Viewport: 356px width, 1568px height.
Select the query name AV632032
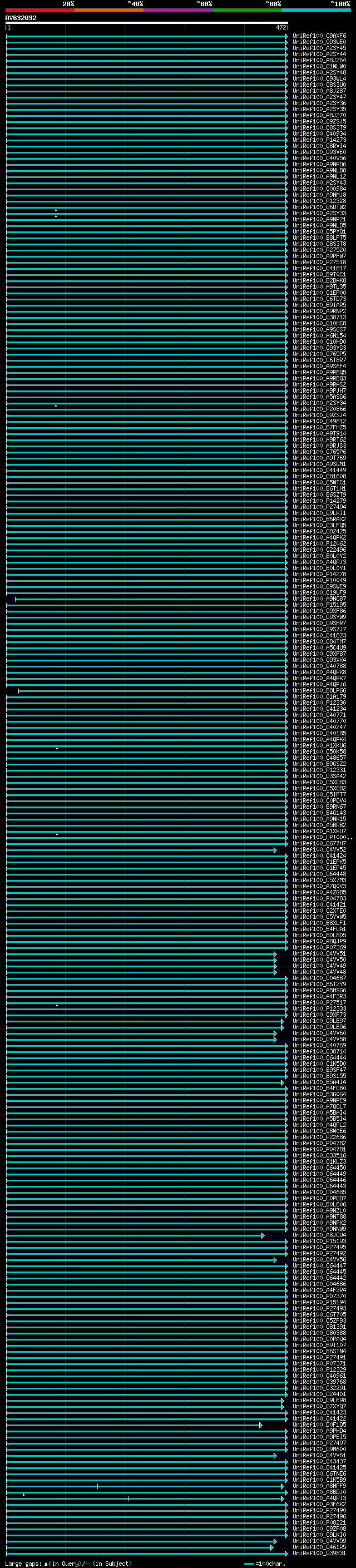point(21,18)
